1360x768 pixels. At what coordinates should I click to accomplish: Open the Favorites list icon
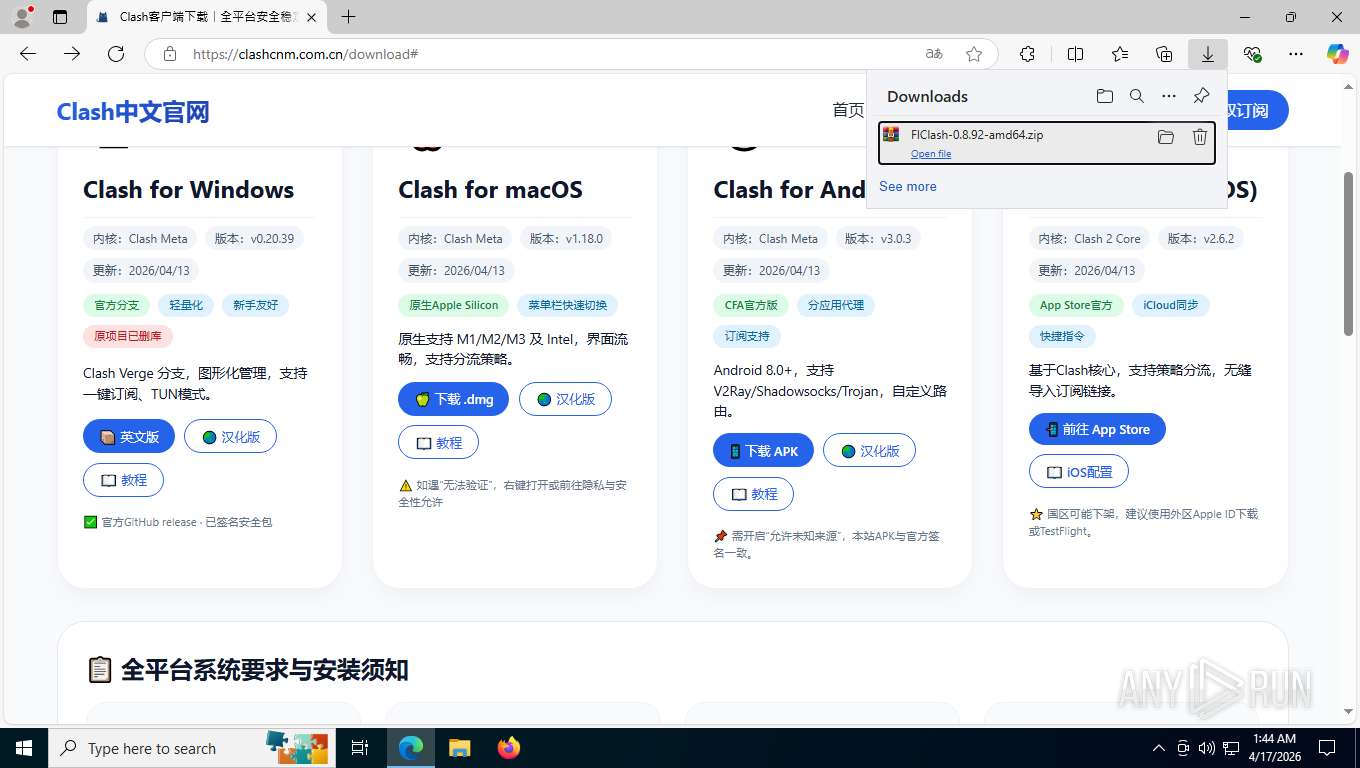[1120, 54]
